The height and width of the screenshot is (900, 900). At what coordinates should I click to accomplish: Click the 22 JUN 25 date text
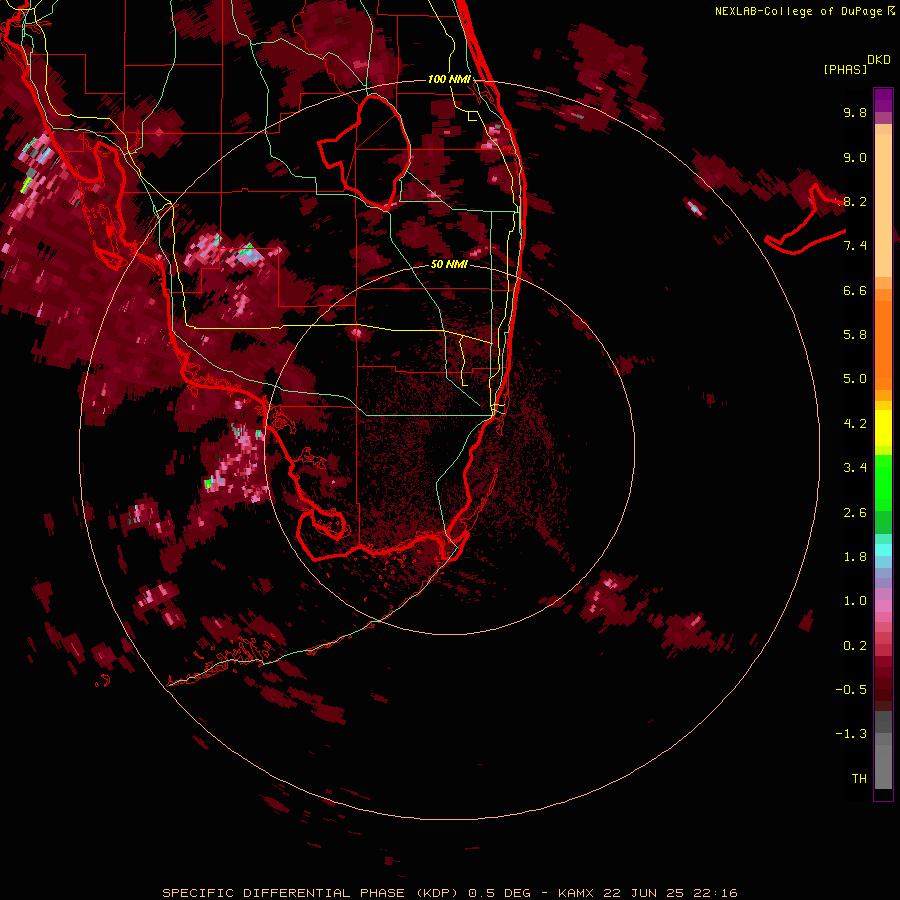(644, 893)
